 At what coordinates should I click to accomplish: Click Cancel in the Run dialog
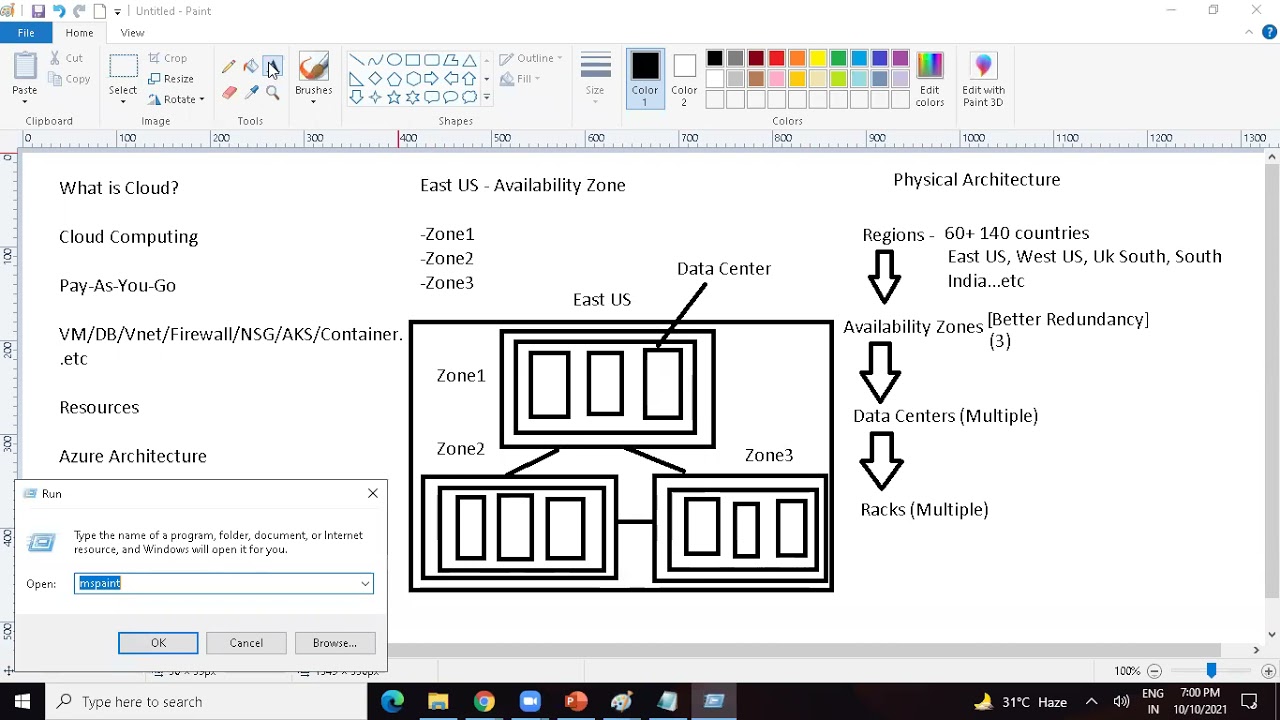click(246, 643)
